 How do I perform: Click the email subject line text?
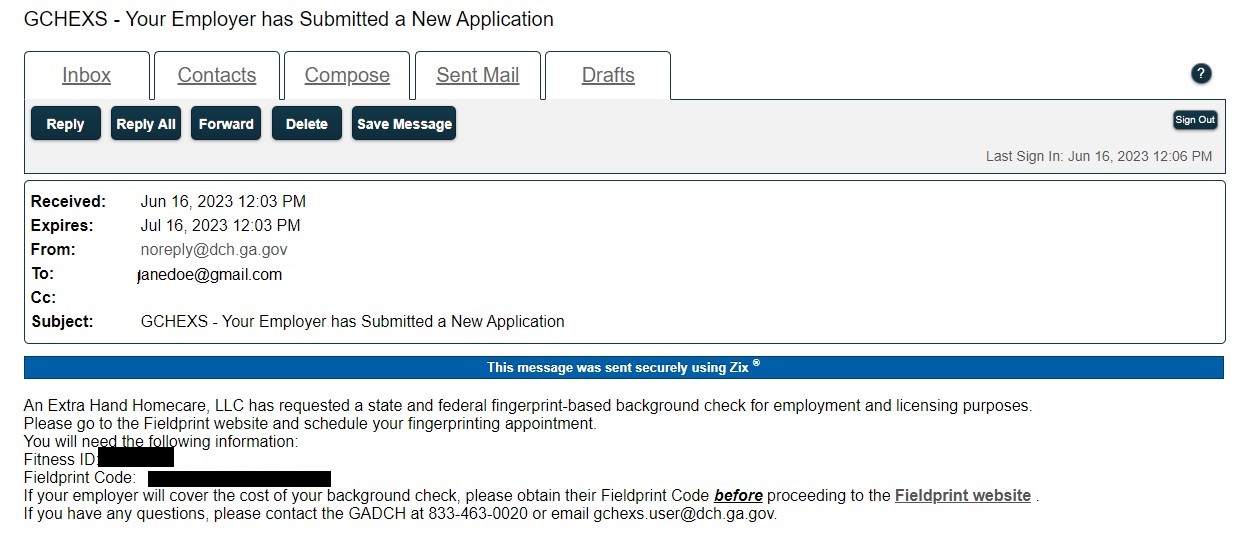click(353, 322)
